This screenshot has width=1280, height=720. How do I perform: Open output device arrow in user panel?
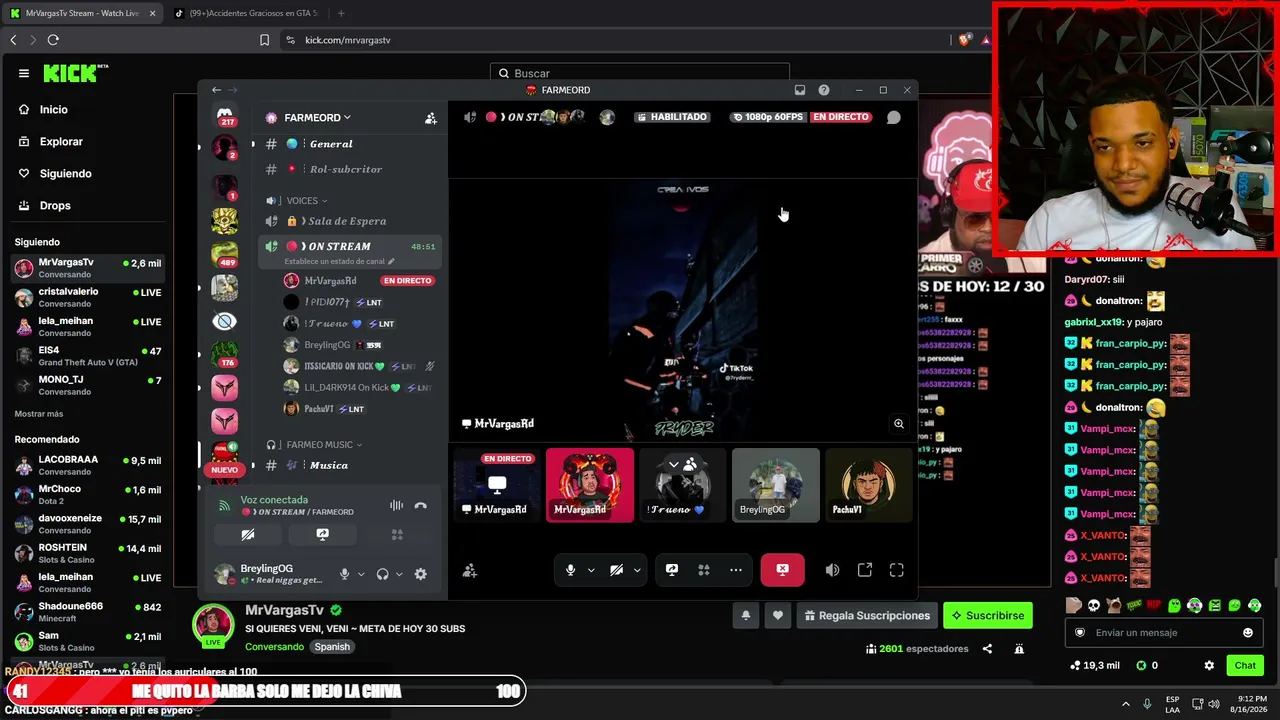tap(399, 574)
